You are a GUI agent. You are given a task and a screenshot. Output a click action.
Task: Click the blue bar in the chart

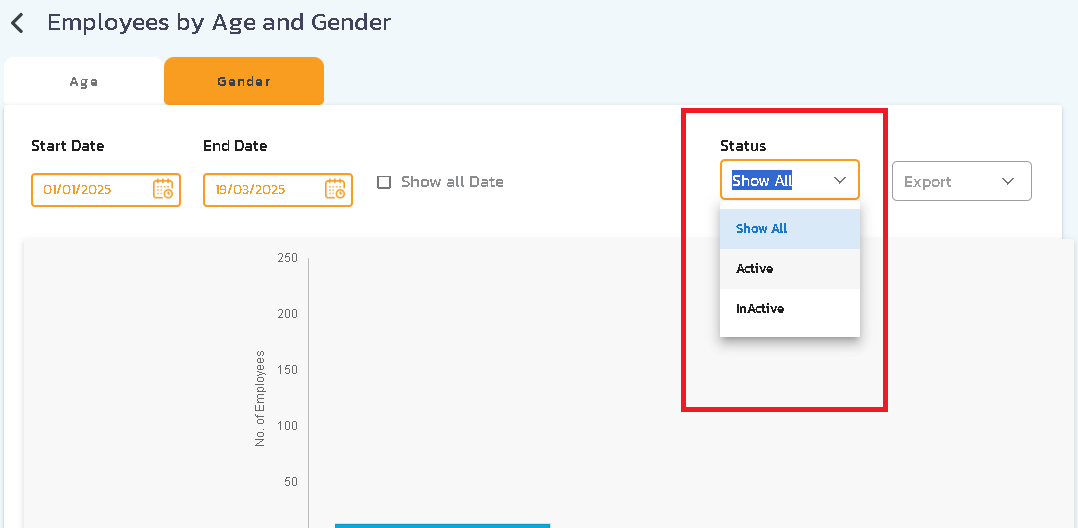(442, 525)
